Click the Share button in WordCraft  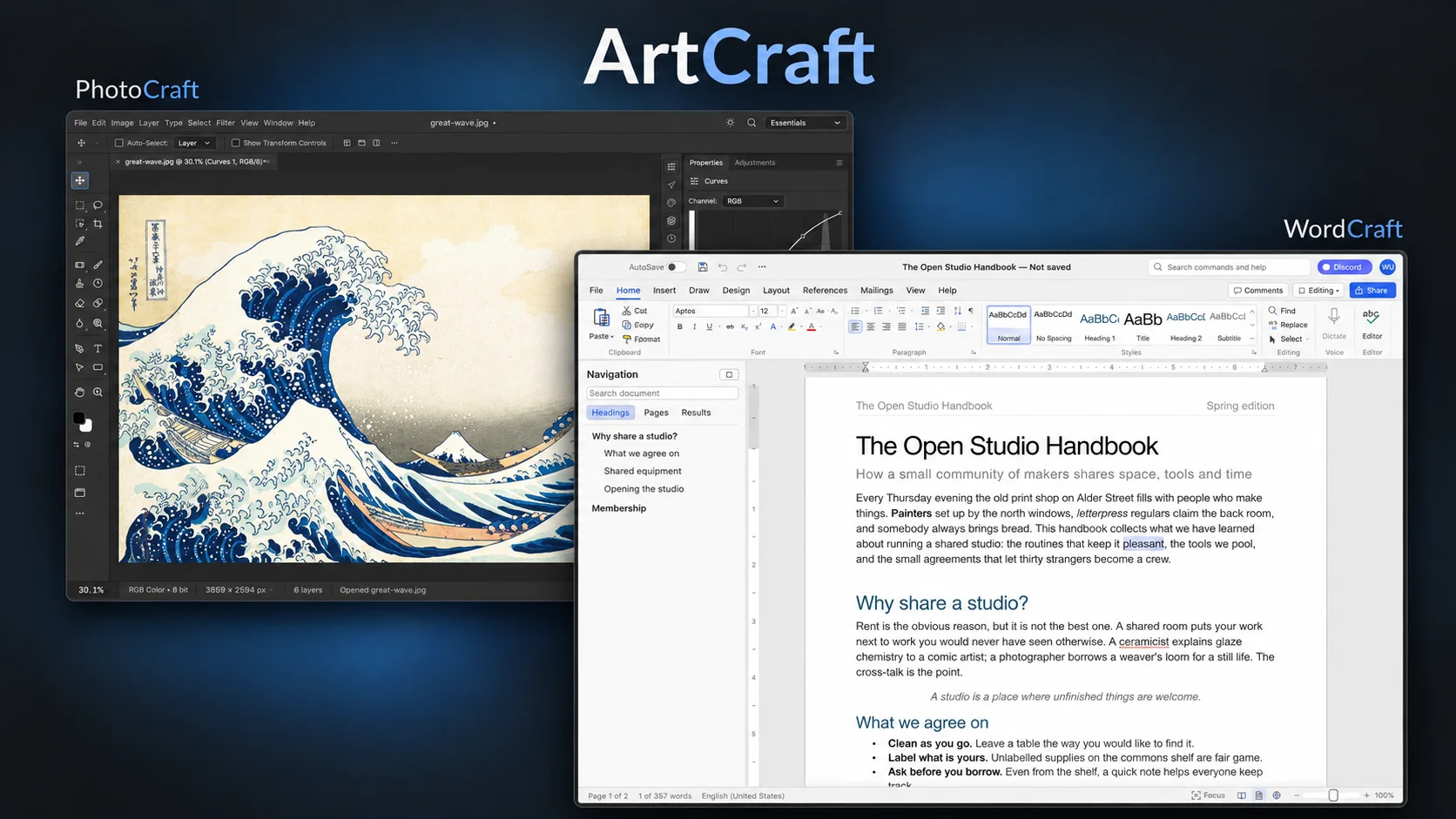pos(1372,291)
